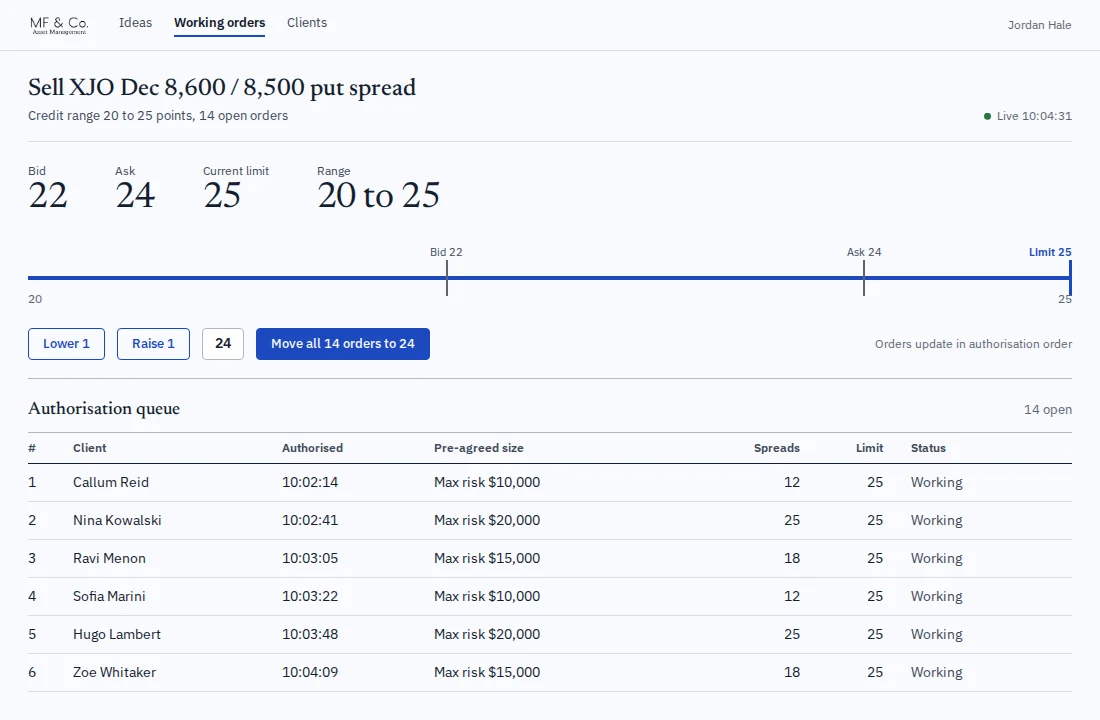Click authorised time 10:02:41
The height and width of the screenshot is (720, 1100).
point(310,521)
